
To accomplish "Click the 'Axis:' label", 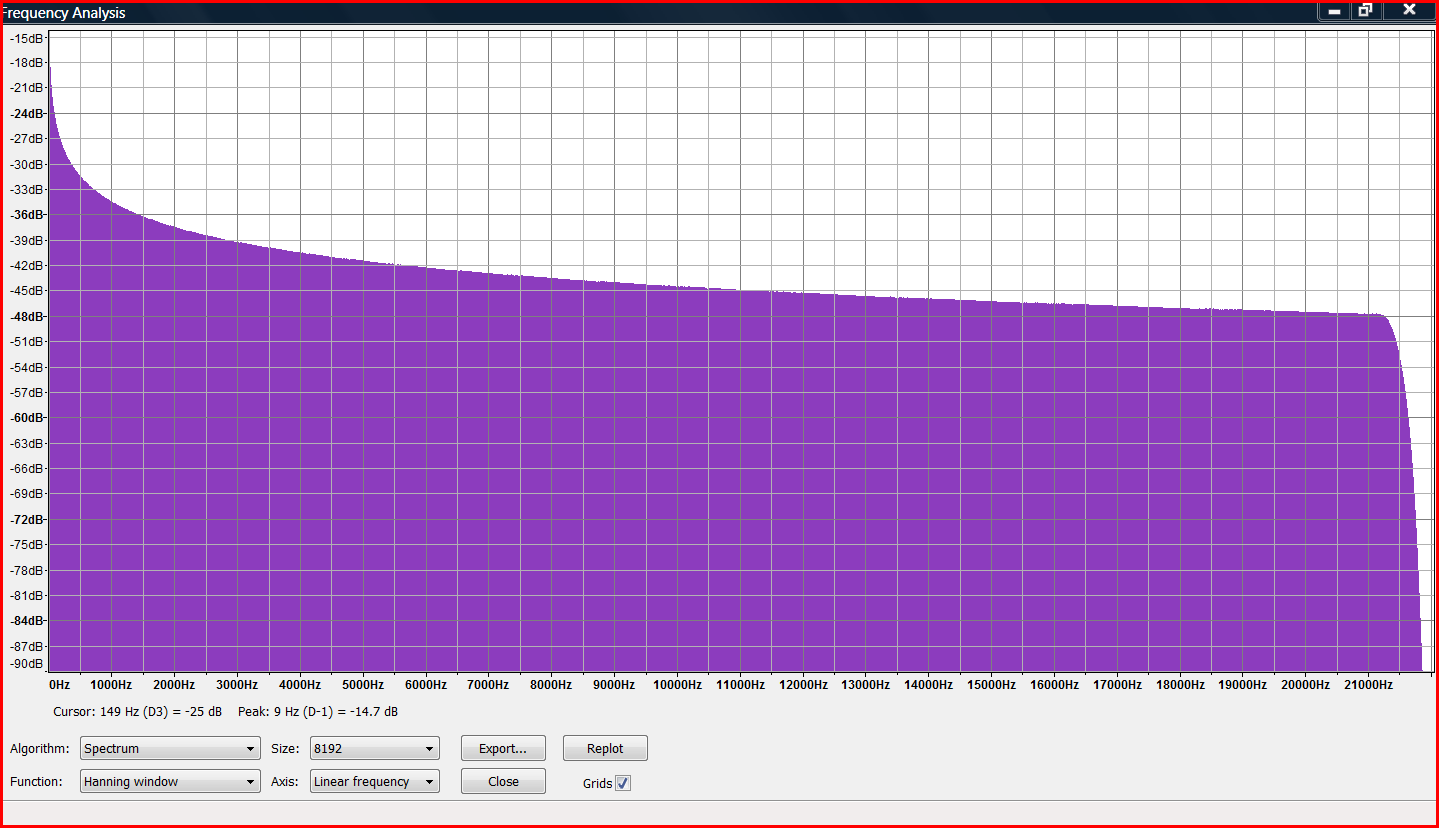I will click(285, 782).
